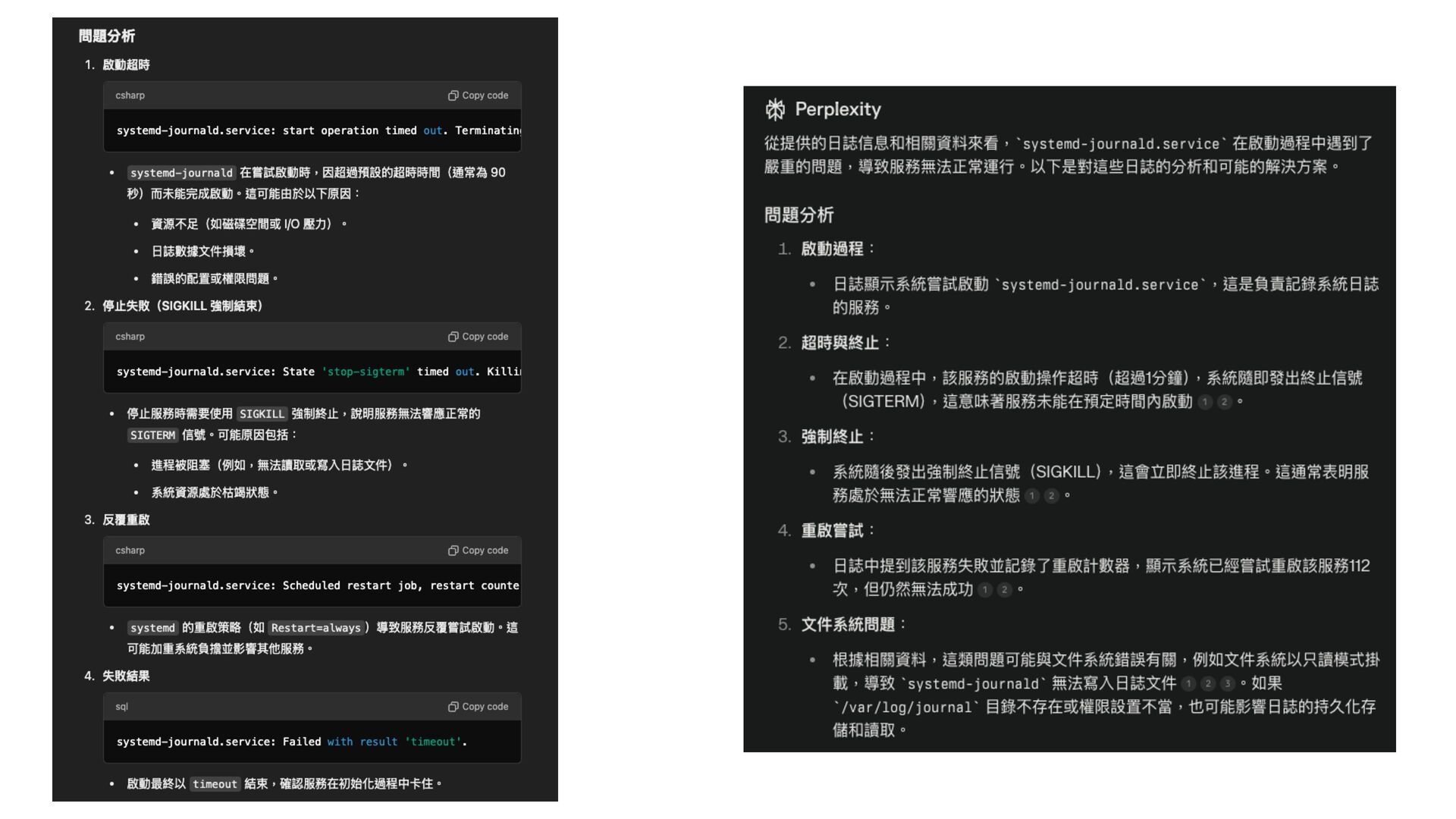Click the 'Failed with result timeout' code line
Viewport: 1456px width, 819px height.
(291, 742)
